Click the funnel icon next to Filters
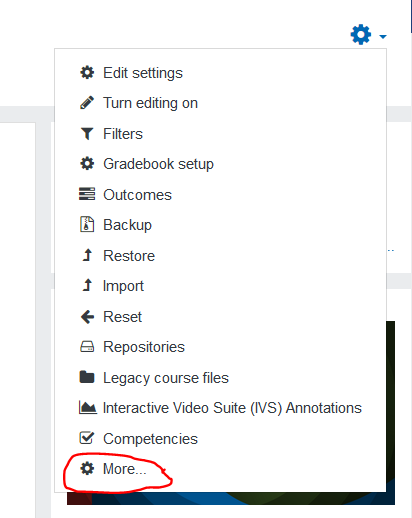412x518 pixels. click(87, 134)
